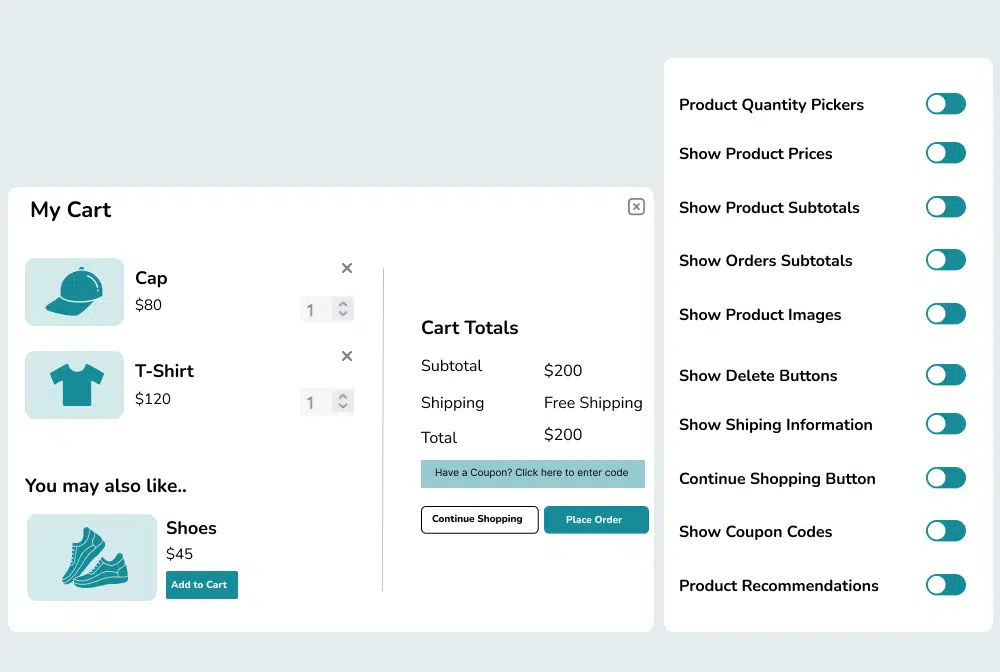Viewport: 1000px width, 672px height.
Task: Open the Have a Coupon code bar
Action: coord(532,473)
